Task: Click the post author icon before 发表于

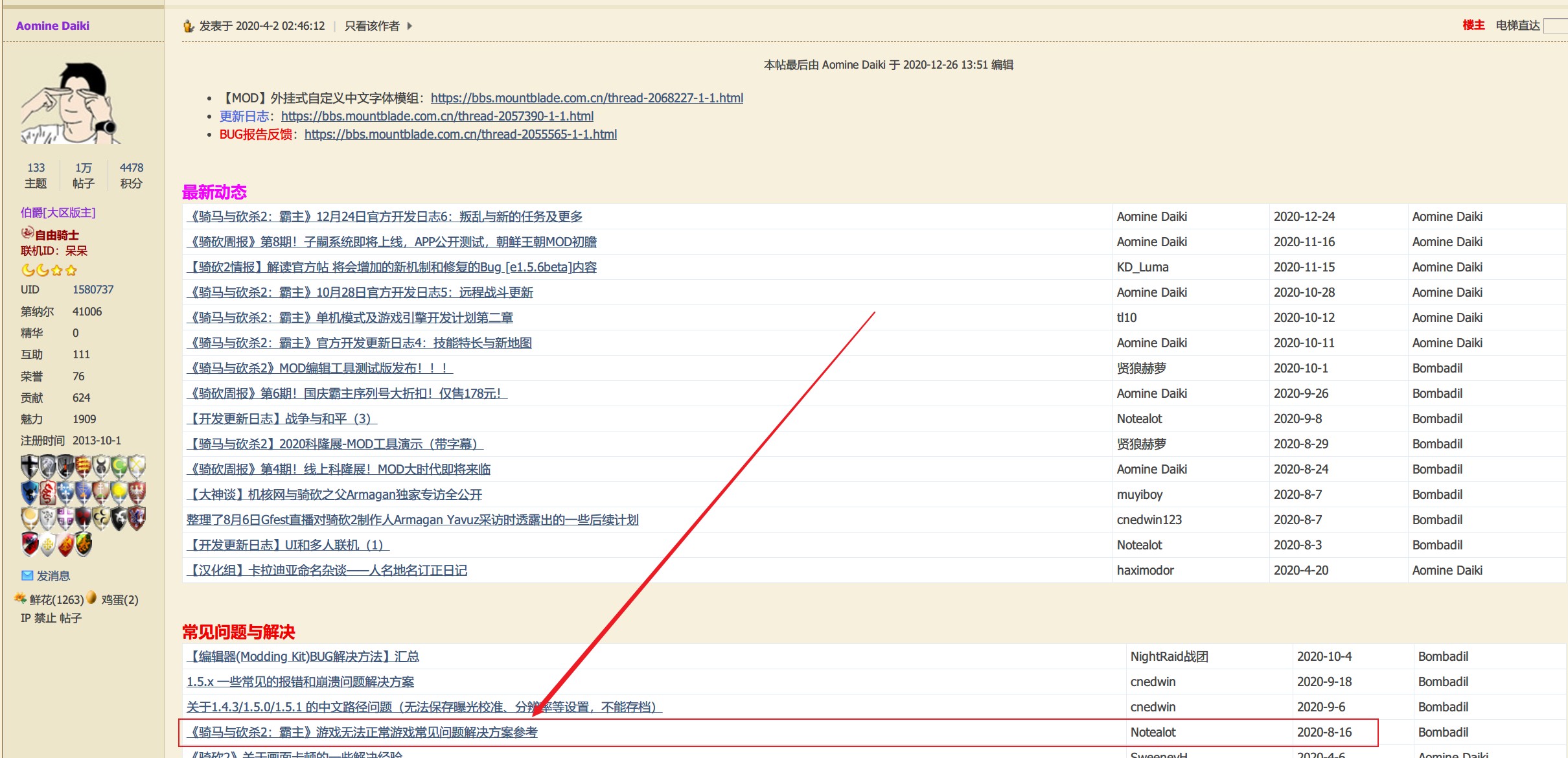Action: click(189, 26)
